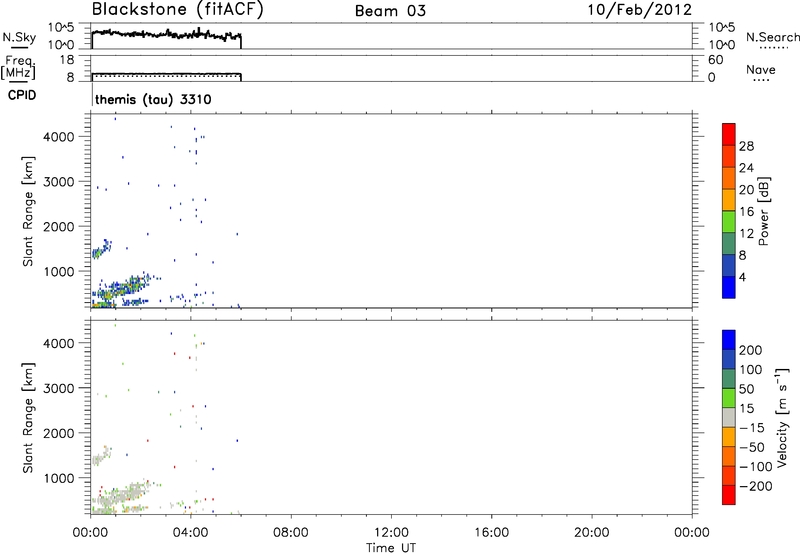Click the frequency trace line in the Freq panel
800x554 pixels.
[x=166, y=74]
